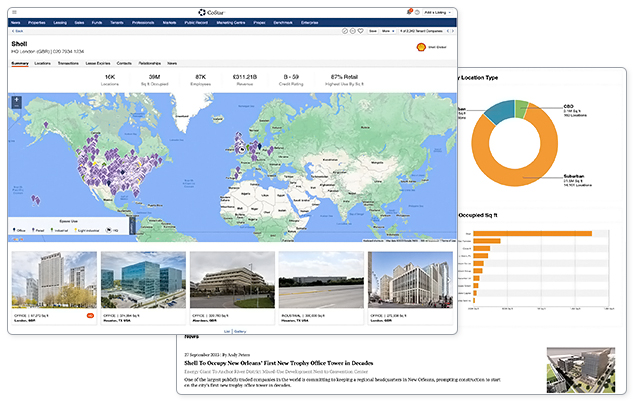Click the HQ marker in the UK
Screen dimensions: 640x419
tap(242, 150)
